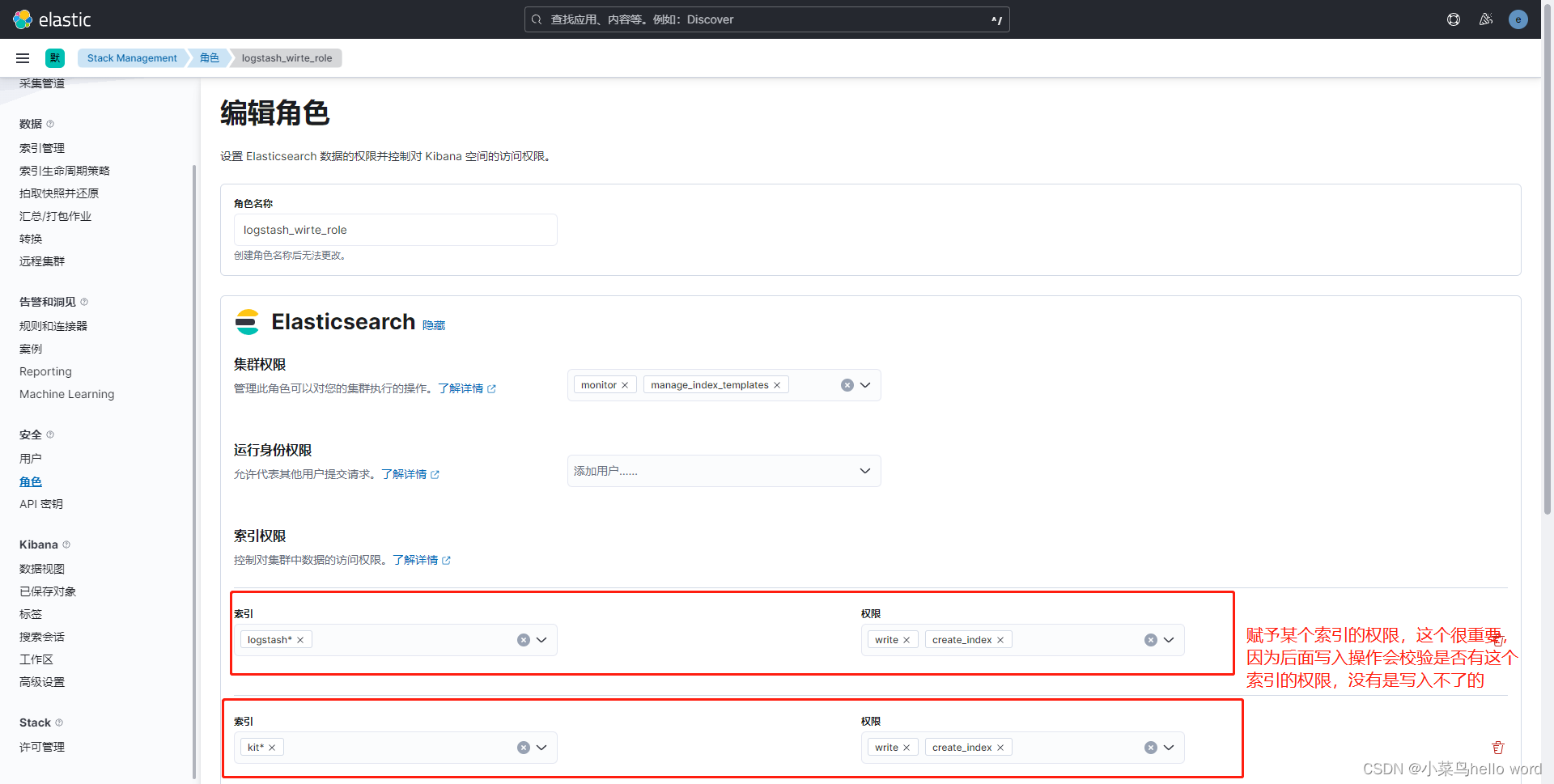Open Reporting in the sidebar

coord(45,371)
